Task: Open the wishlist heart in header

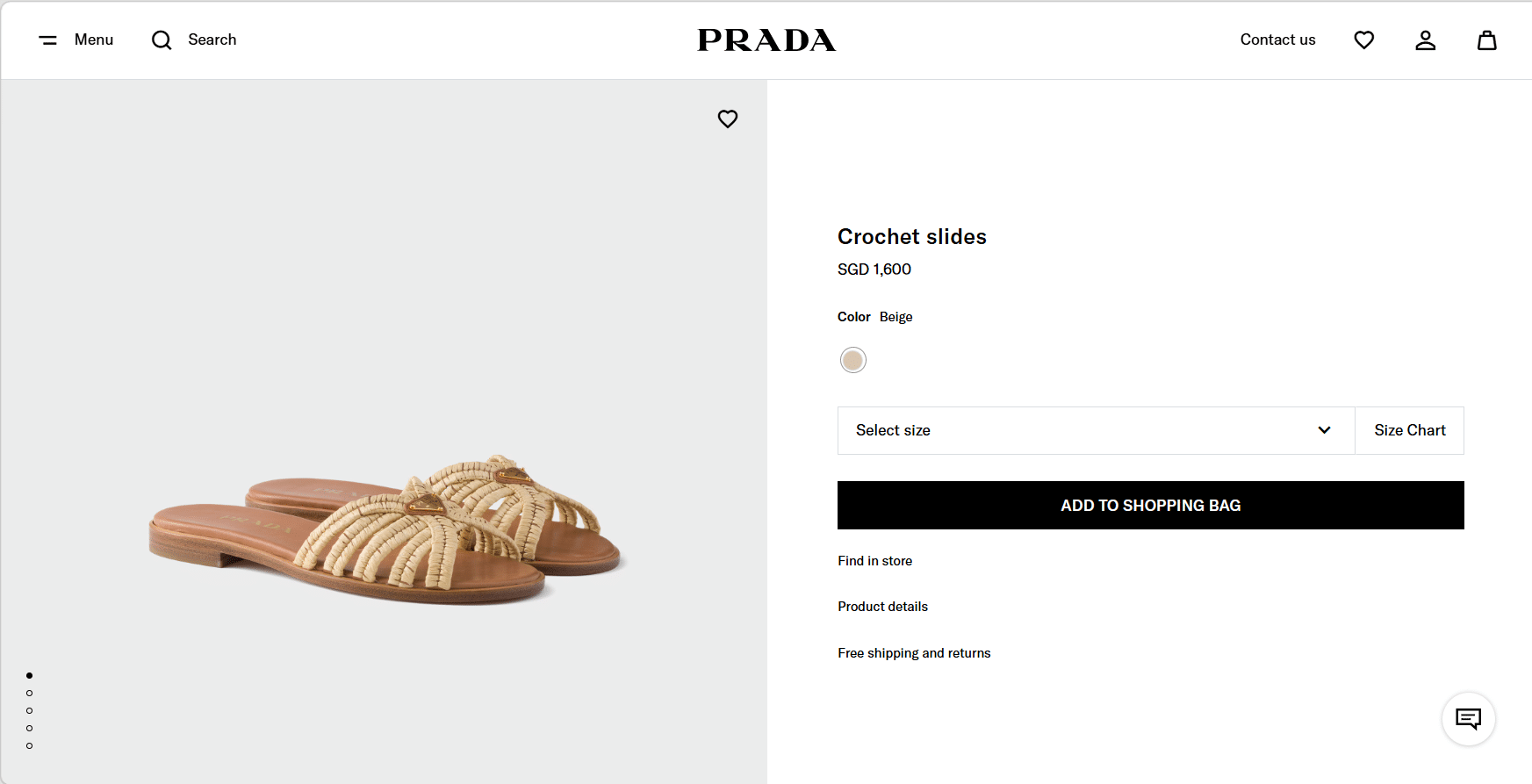Action: click(1363, 40)
